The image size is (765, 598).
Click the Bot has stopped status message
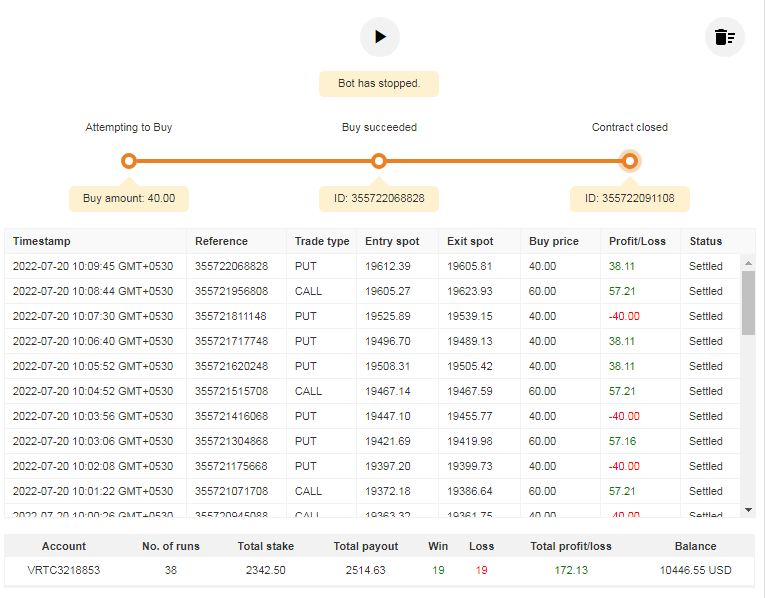[379, 84]
